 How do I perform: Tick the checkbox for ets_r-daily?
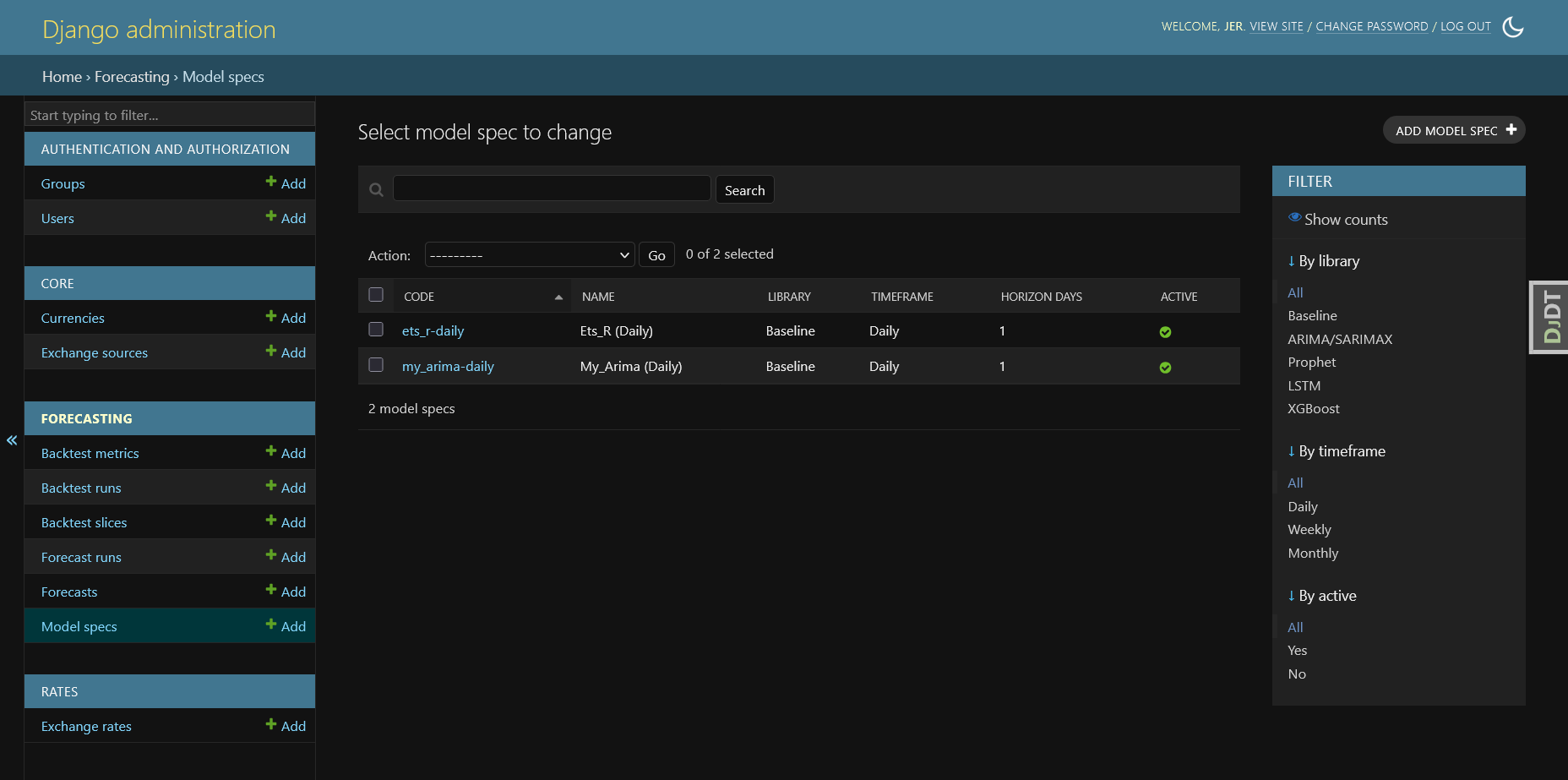point(376,330)
